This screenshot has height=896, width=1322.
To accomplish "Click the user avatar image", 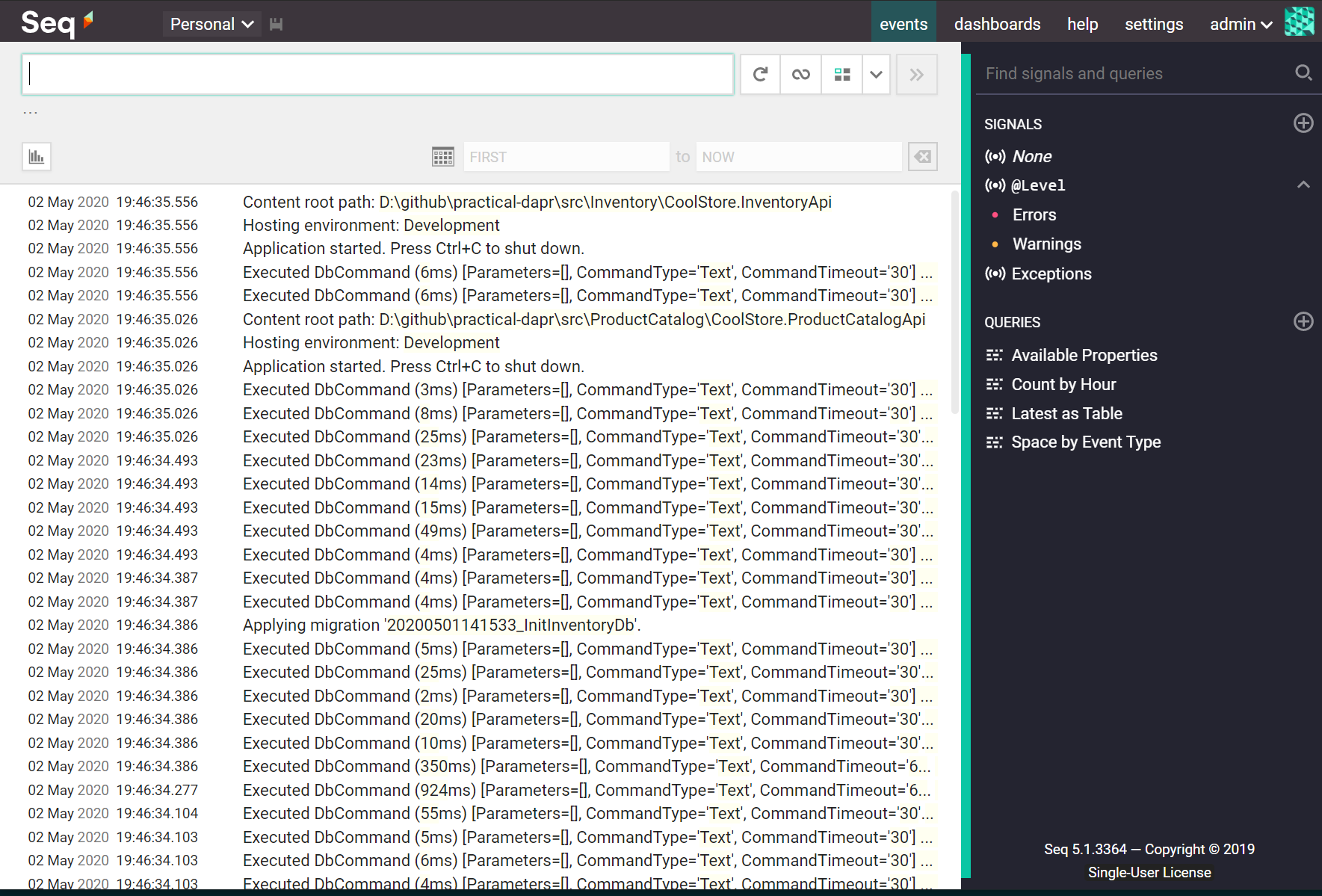I will pos(1299,21).
